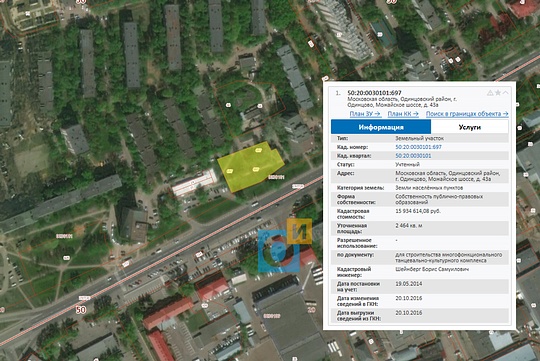Open the План КК link
The height and width of the screenshot is (361, 540).
tap(403, 114)
